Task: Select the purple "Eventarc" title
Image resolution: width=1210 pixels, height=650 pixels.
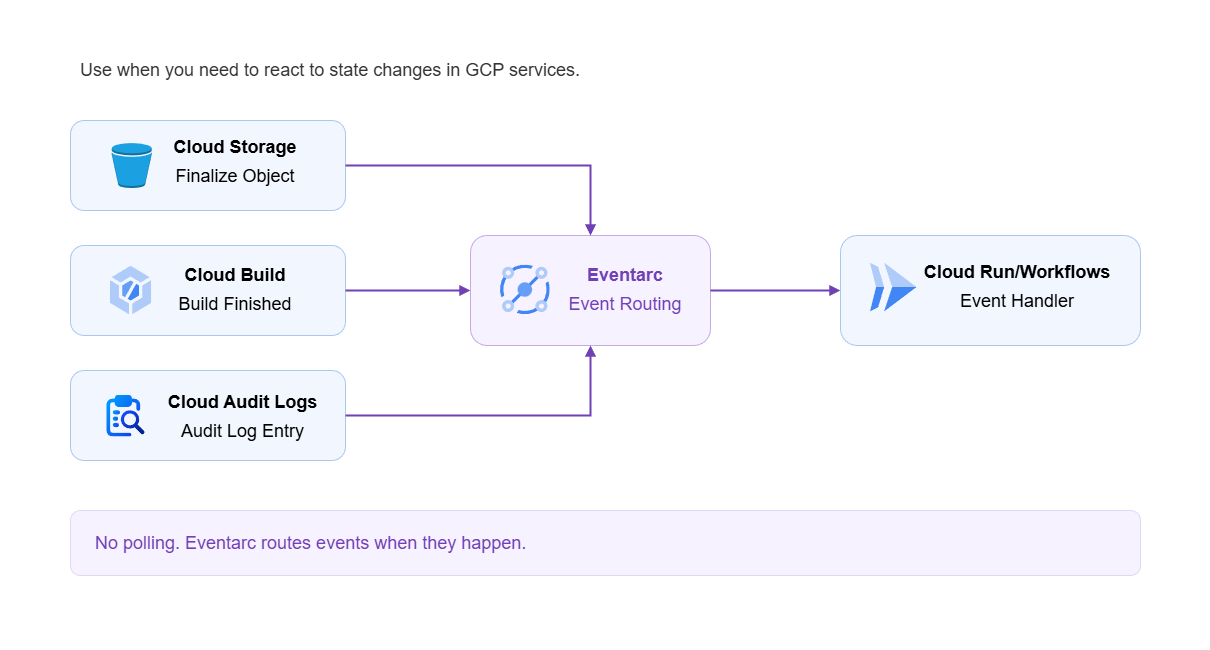Action: (x=625, y=275)
